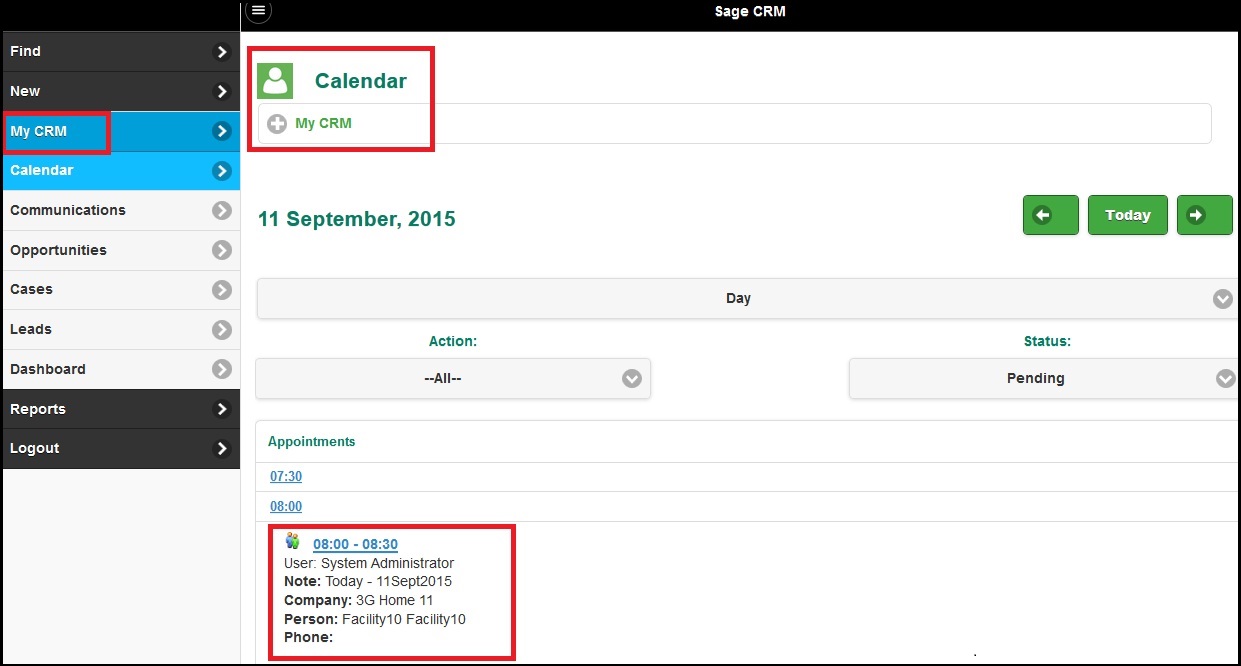Click chevron arrow next to Logout
The height and width of the screenshot is (666, 1241).
pyautogui.click(x=222, y=449)
